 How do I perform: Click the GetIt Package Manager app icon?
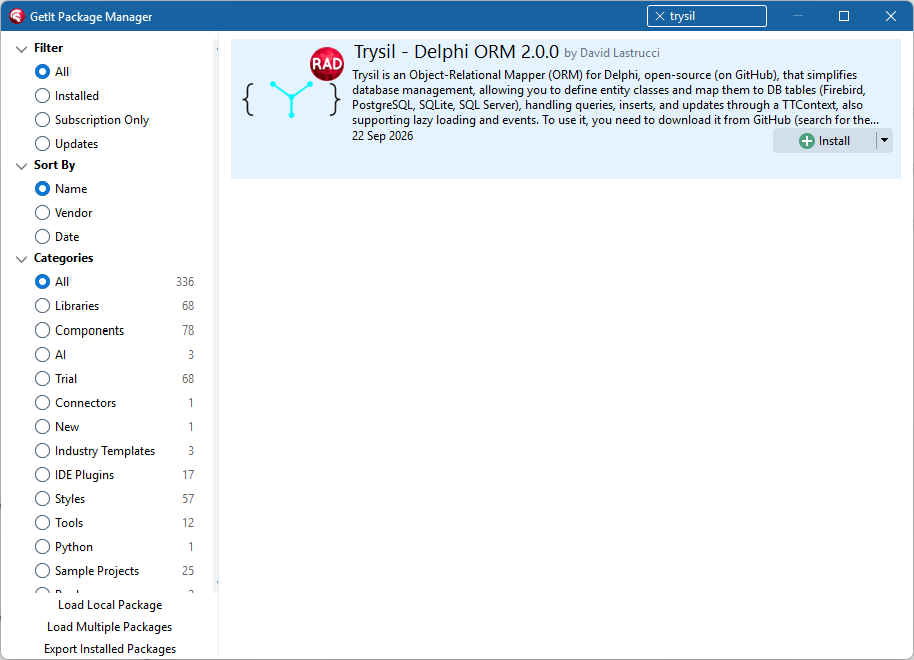coord(16,16)
